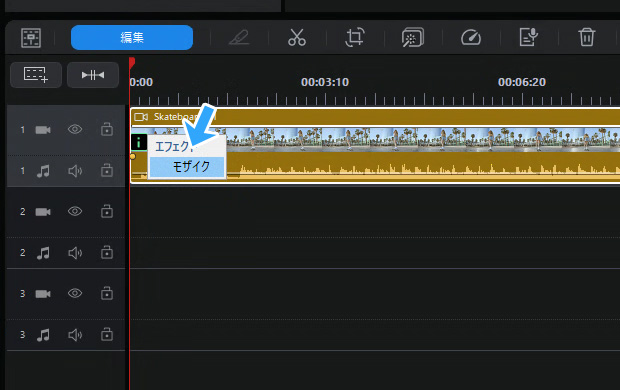Open the video speed gauge tool
This screenshot has height=390, width=620.
point(471,38)
